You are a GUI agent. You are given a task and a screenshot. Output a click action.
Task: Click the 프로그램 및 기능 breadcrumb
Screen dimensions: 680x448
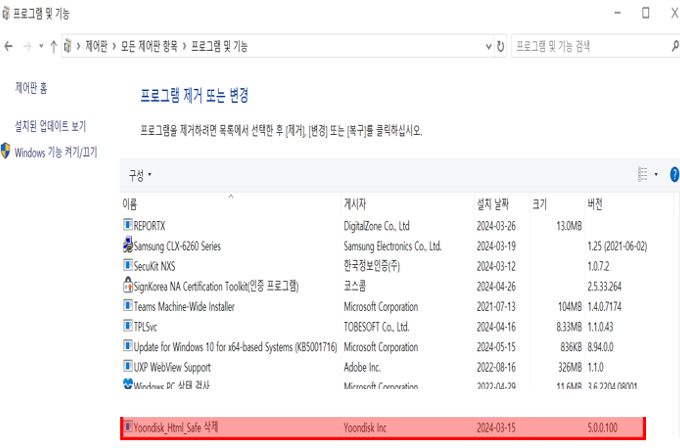[219, 46]
